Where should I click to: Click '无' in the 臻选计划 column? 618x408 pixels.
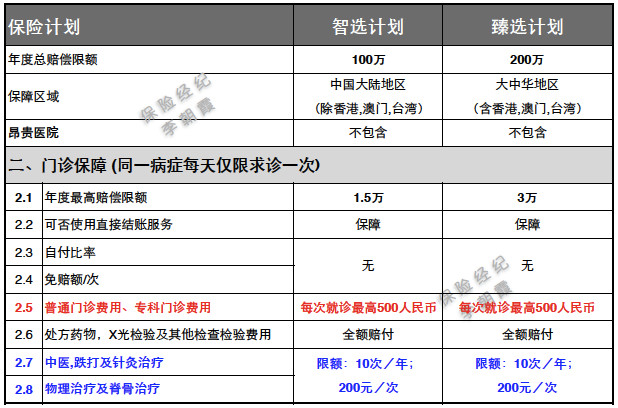click(527, 266)
